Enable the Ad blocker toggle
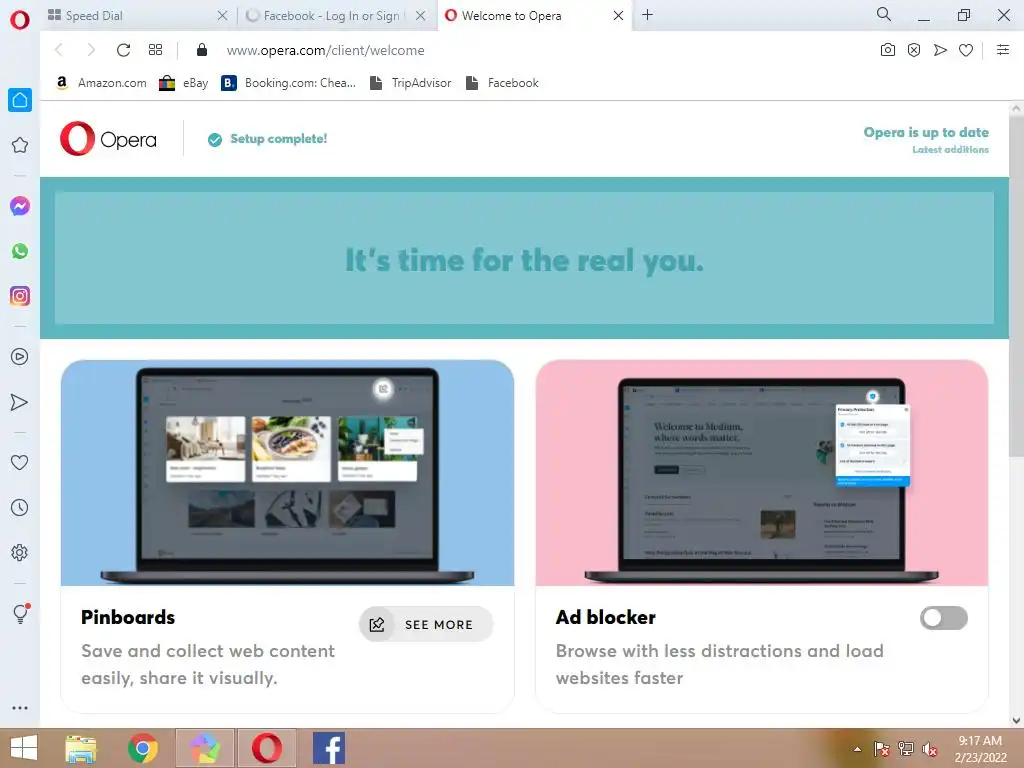The width and height of the screenshot is (1024, 768). point(944,618)
